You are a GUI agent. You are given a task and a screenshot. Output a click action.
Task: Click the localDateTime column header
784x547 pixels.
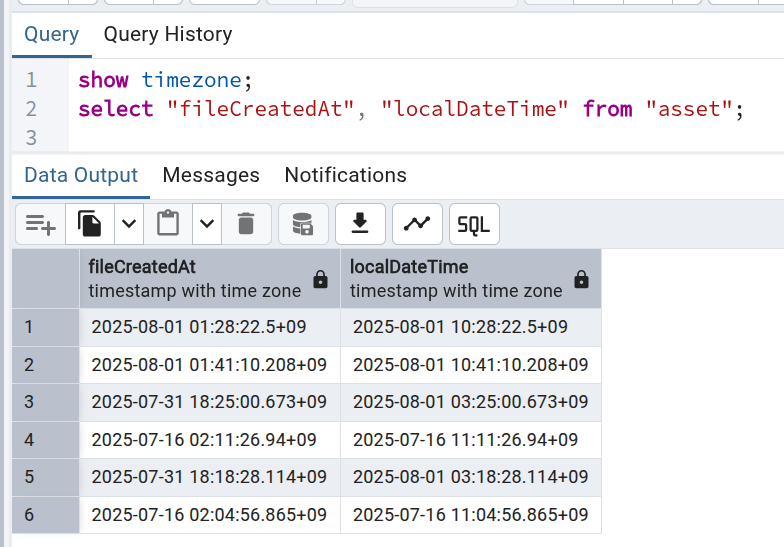tap(455, 278)
